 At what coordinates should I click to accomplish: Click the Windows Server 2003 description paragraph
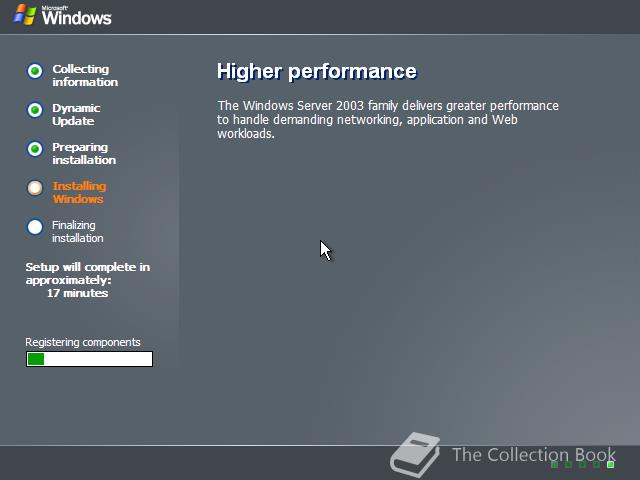click(x=388, y=120)
